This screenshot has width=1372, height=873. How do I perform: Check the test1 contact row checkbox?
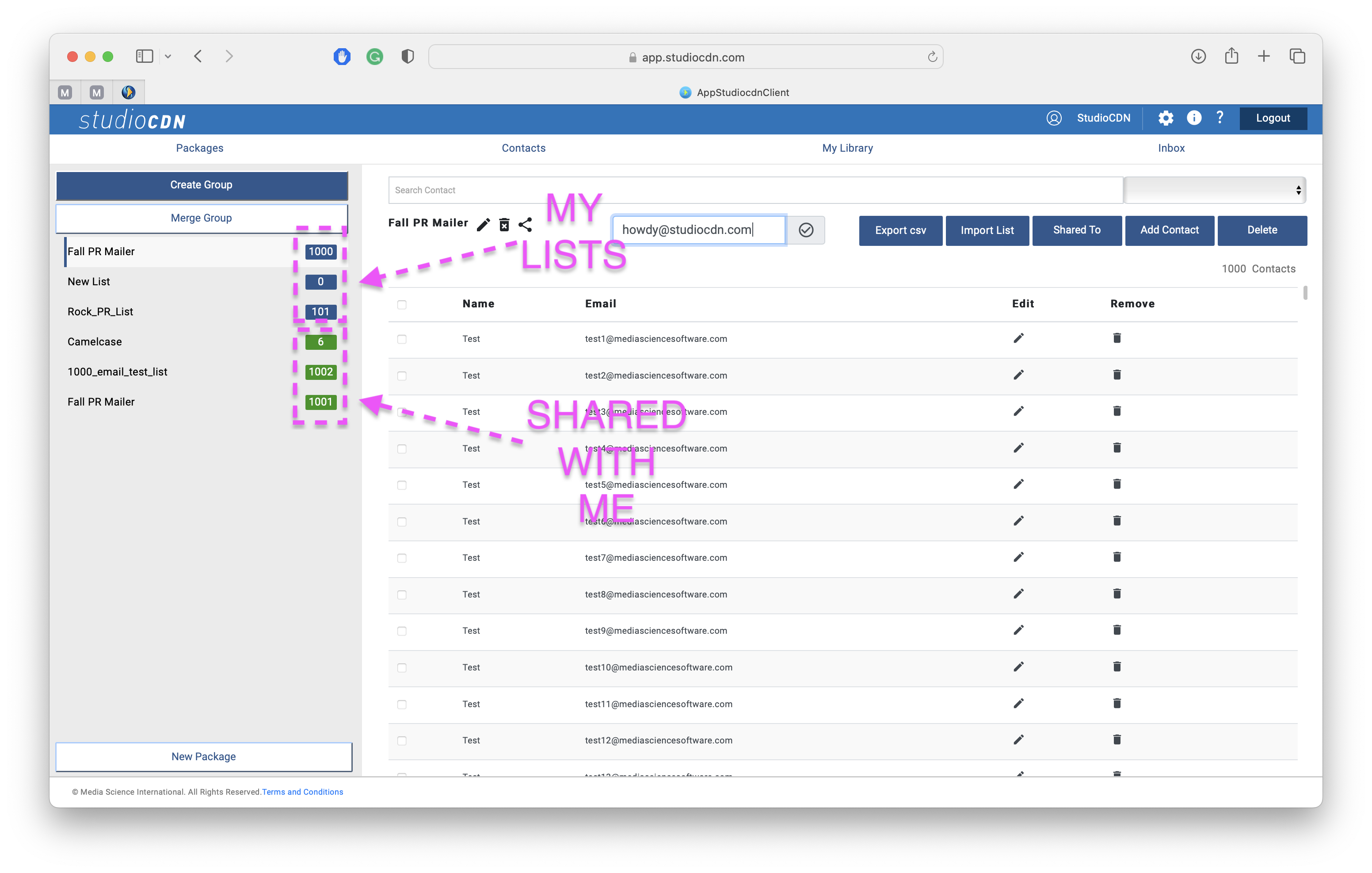click(402, 339)
